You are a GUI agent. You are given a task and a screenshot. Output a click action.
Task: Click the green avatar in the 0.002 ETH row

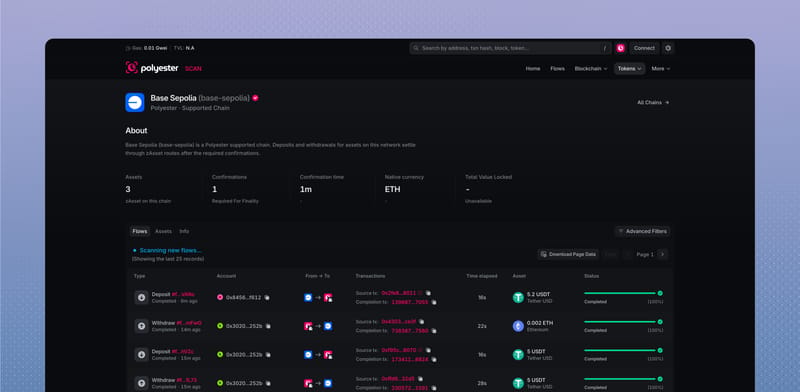[220, 326]
